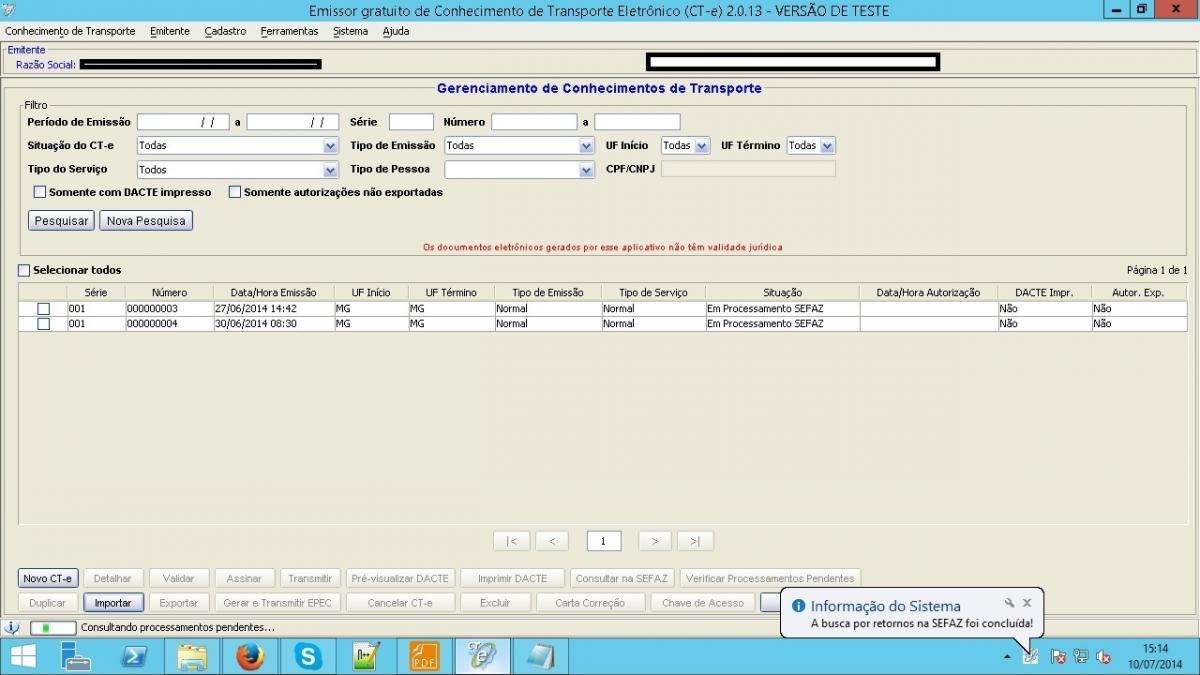Click the Novo CT-e button
The width and height of the screenshot is (1200, 675).
tap(48, 578)
